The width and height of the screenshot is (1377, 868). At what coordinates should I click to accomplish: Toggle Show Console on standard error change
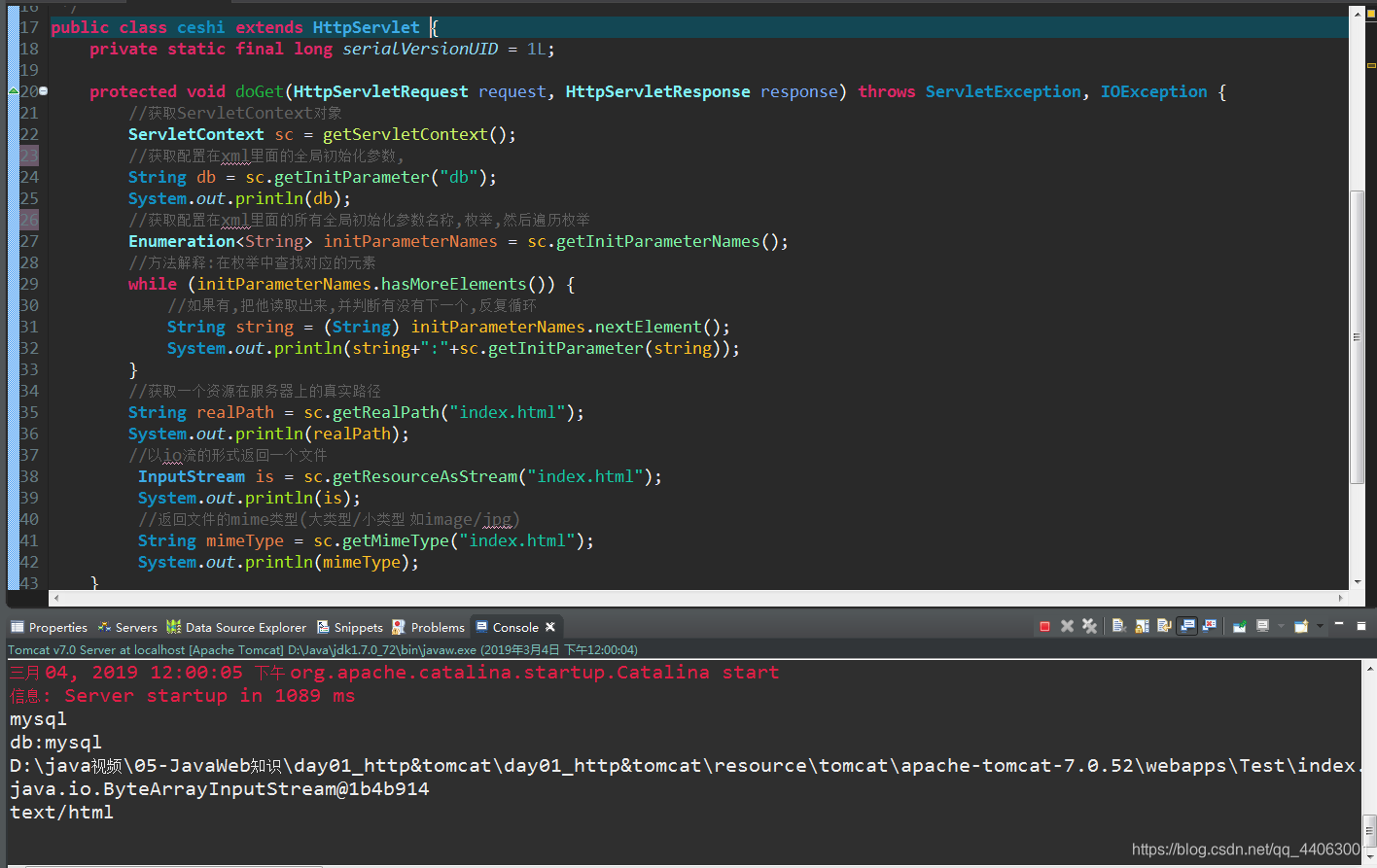pos(1209,626)
